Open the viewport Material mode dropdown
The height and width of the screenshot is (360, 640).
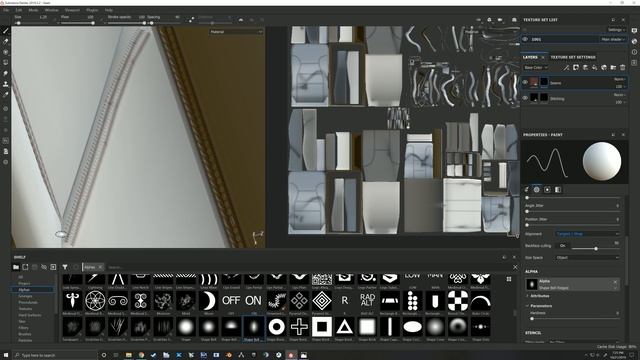click(x=236, y=32)
